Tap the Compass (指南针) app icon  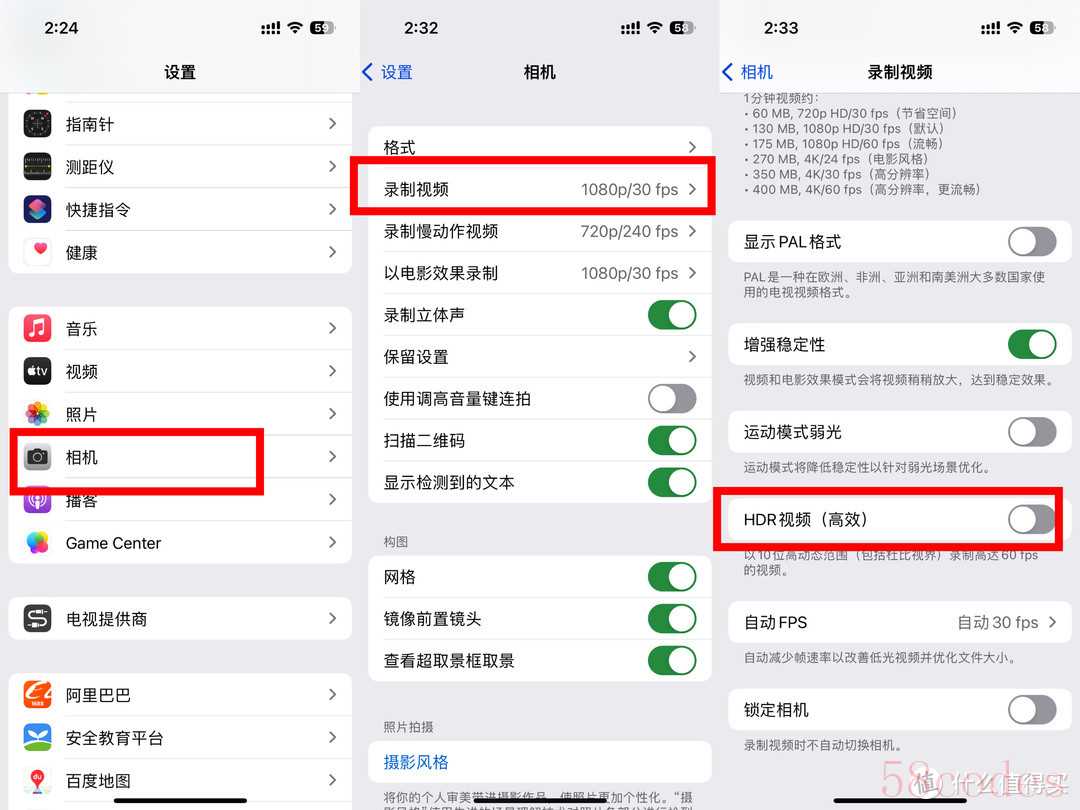37,124
